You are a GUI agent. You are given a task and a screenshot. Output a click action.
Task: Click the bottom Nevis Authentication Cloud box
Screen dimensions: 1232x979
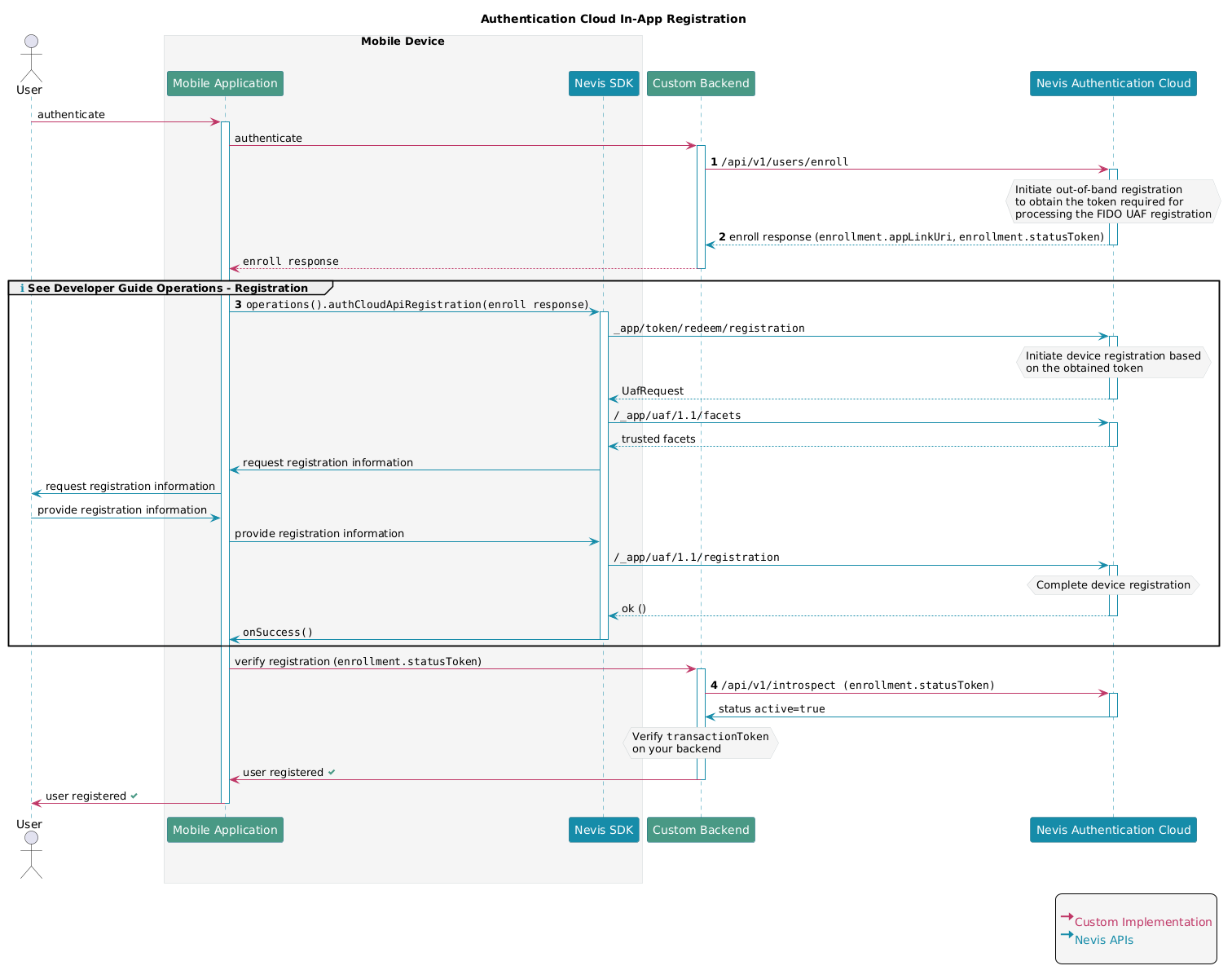[1113, 830]
